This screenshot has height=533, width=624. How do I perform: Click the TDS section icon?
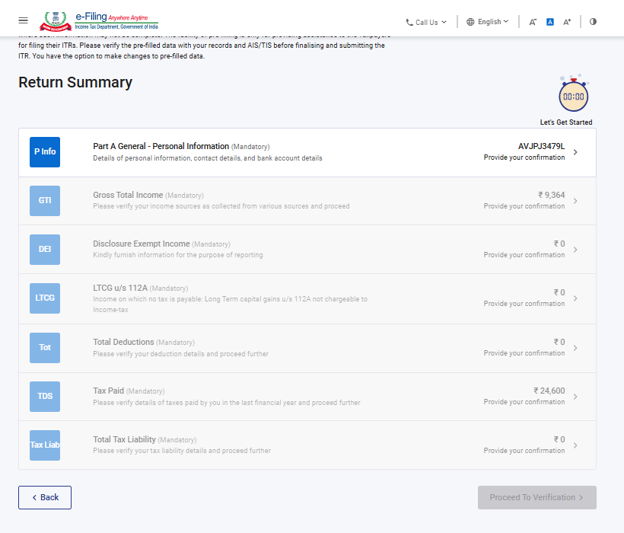tap(45, 396)
